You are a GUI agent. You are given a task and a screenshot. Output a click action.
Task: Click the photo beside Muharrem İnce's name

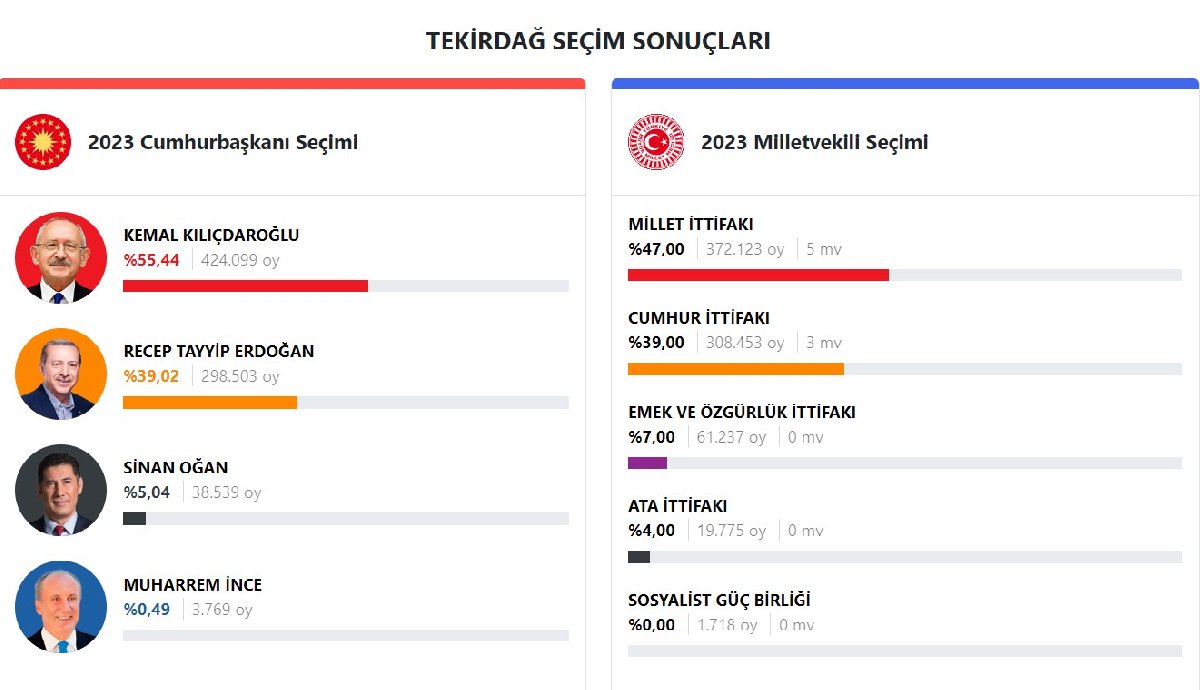point(61,607)
